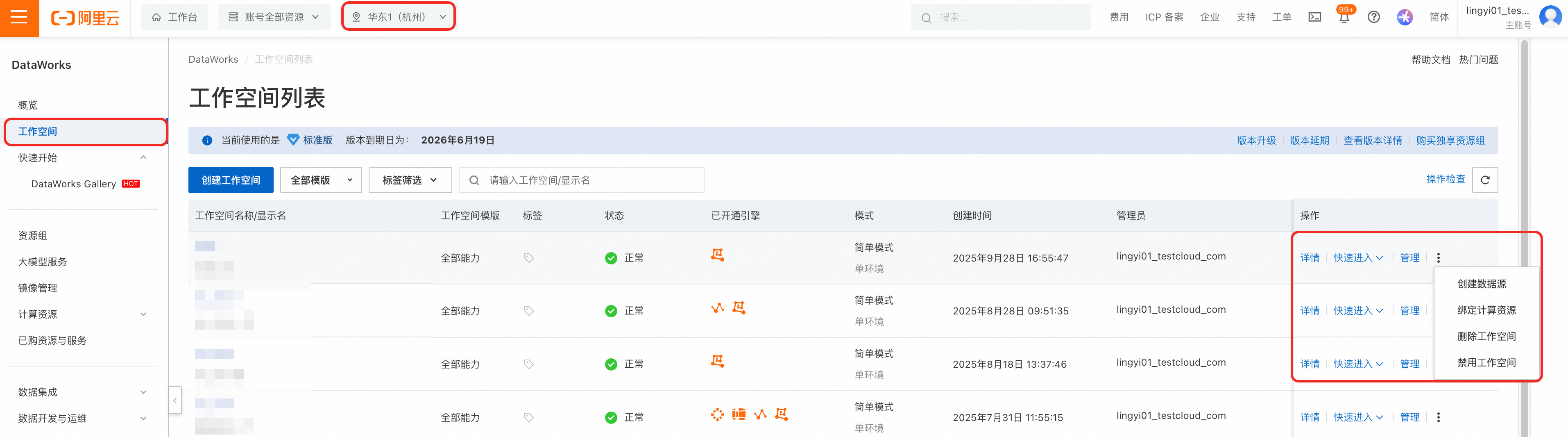The height and width of the screenshot is (437, 1568).
Task: Click the engine icon in the 2025年8月18日 row
Action: [718, 361]
